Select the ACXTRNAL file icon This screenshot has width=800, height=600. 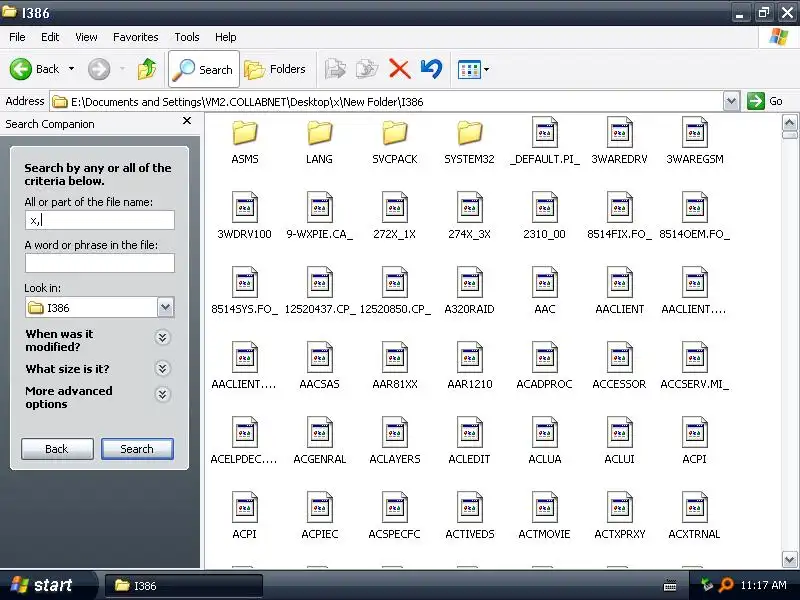coord(695,507)
